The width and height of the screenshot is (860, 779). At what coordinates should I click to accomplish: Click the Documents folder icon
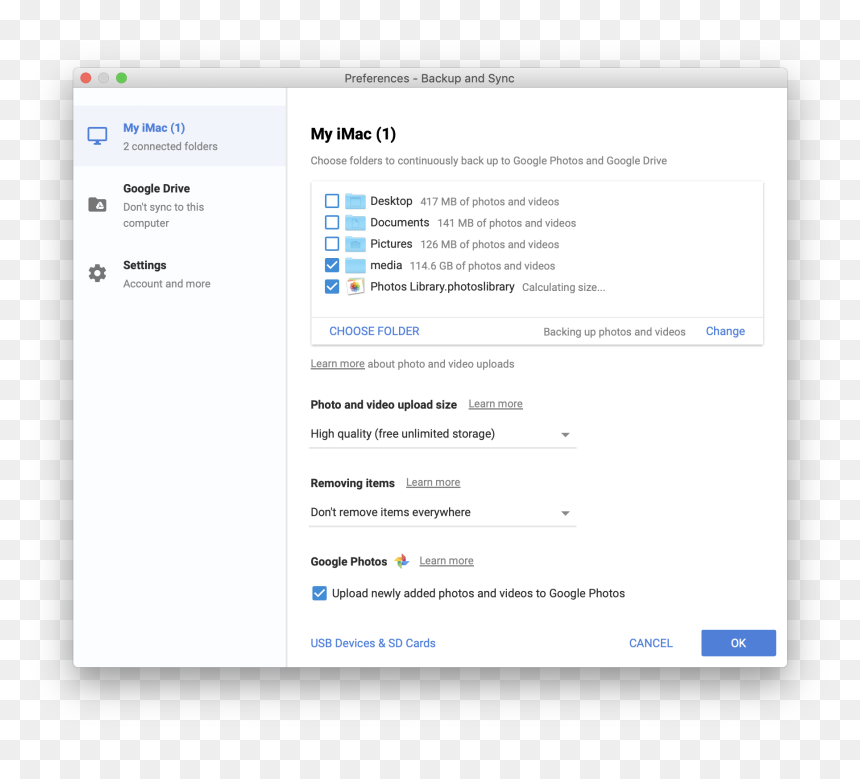[355, 223]
